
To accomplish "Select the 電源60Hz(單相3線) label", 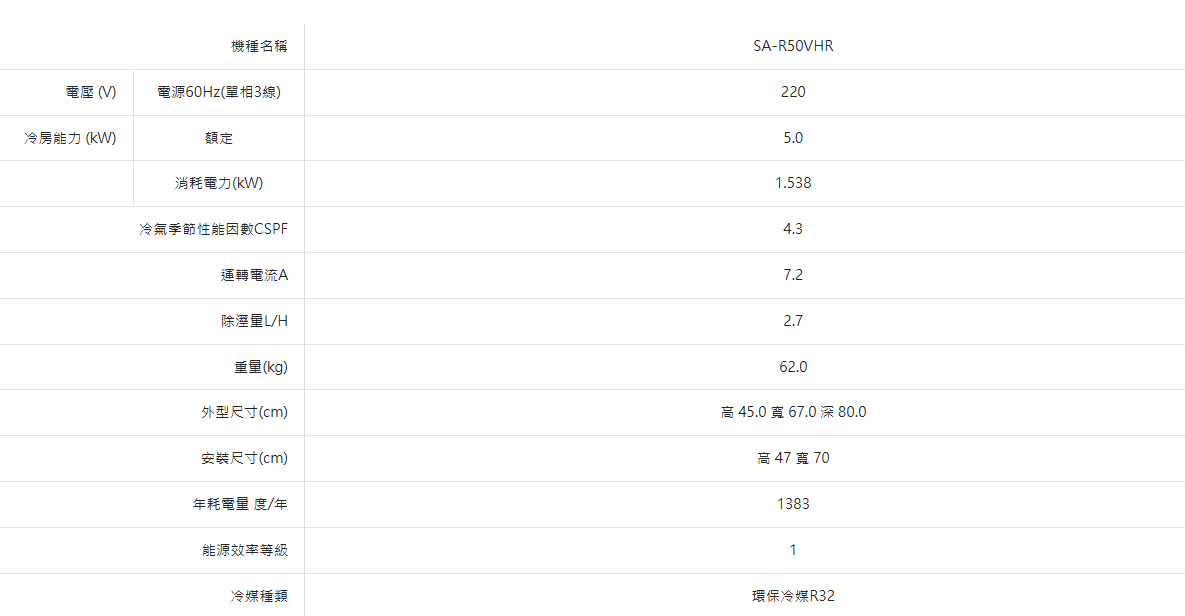I will click(219, 92).
